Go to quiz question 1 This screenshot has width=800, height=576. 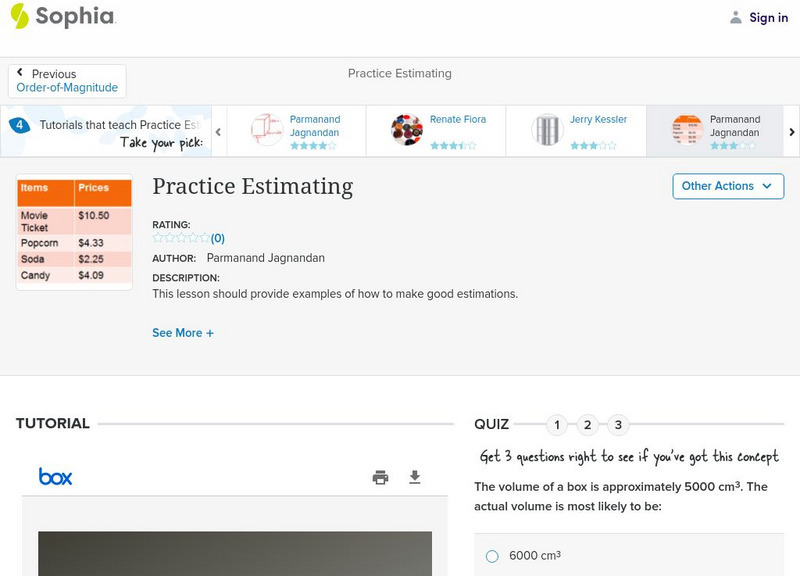coord(557,425)
